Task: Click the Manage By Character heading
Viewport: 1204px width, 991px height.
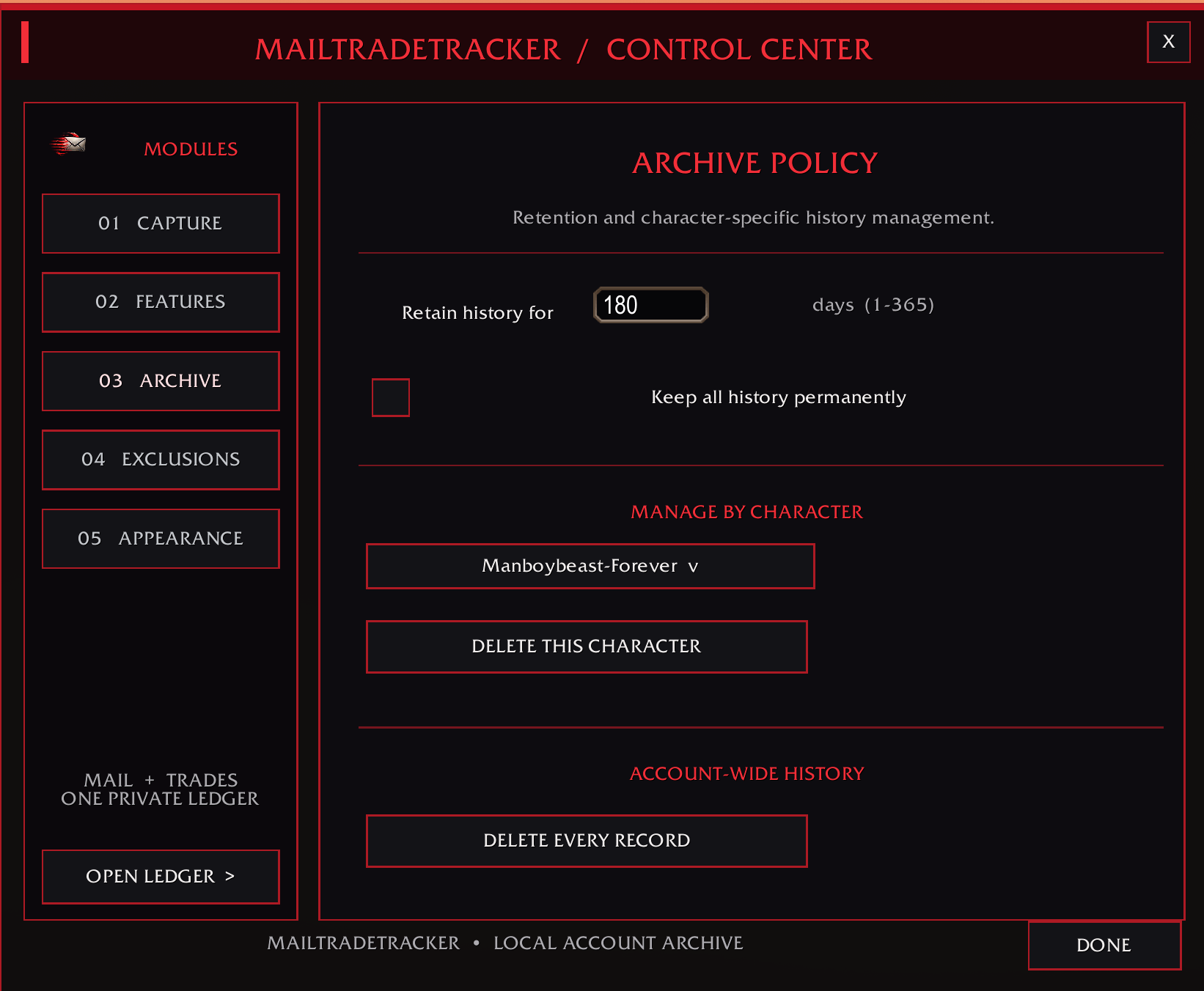Action: click(x=747, y=512)
